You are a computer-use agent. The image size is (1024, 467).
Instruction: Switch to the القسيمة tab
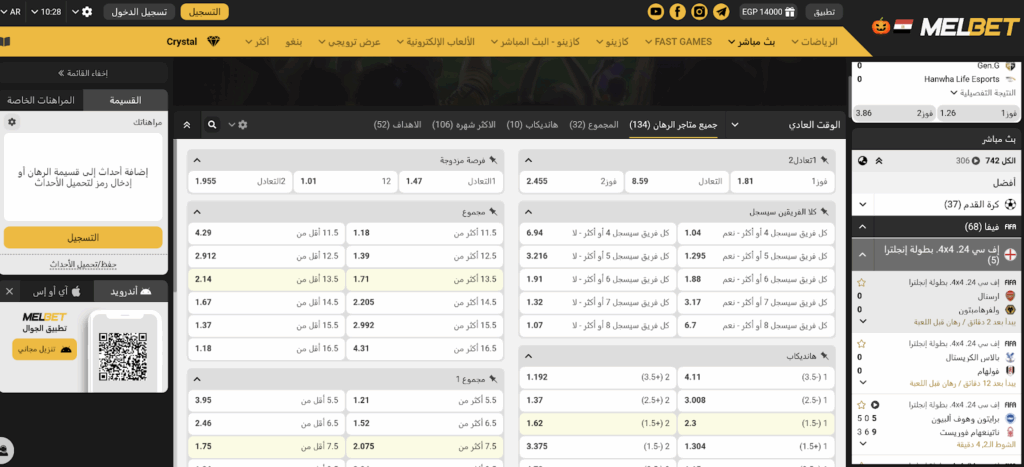pos(126,101)
